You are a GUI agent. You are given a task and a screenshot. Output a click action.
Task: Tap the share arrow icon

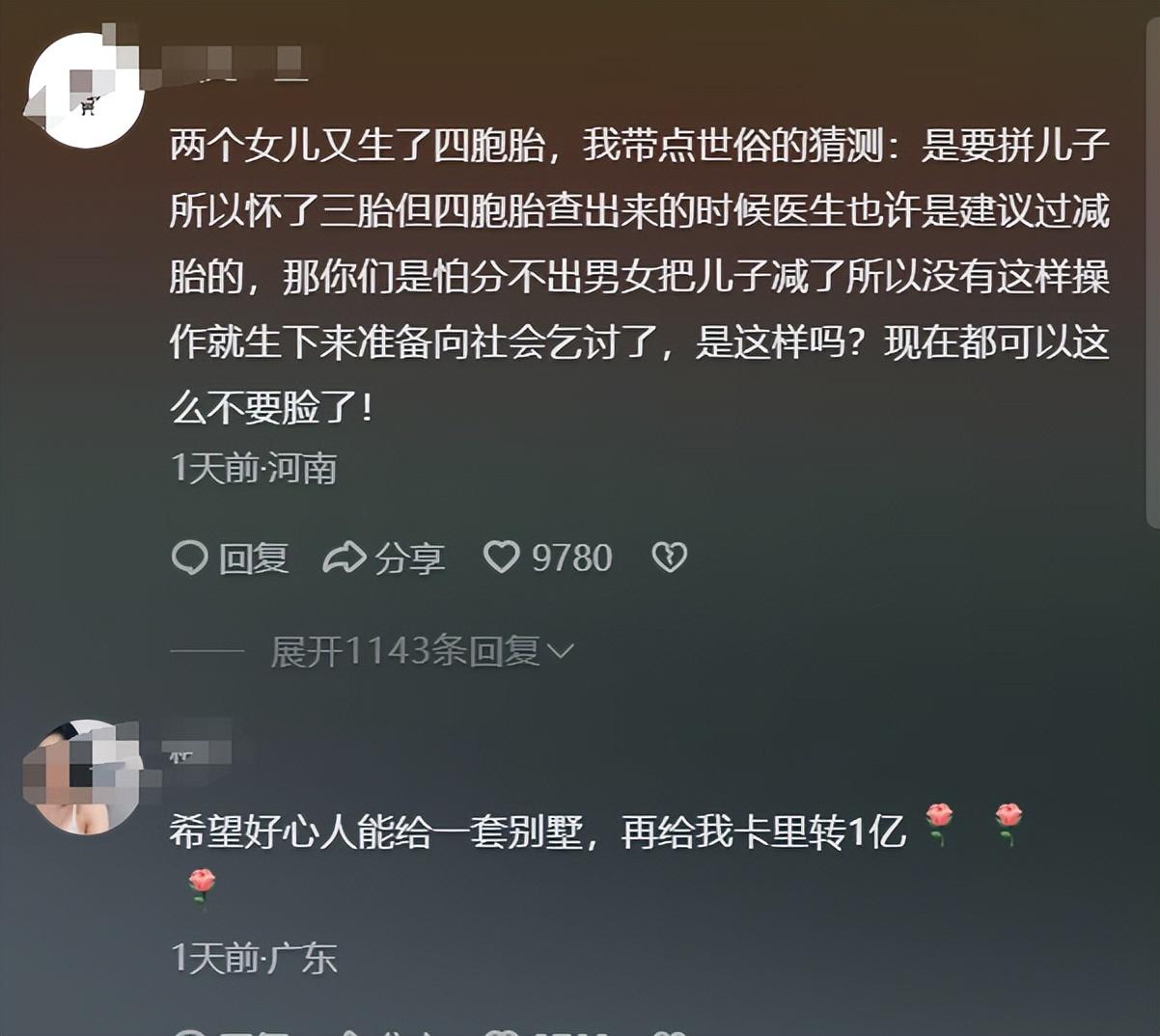[x=344, y=558]
